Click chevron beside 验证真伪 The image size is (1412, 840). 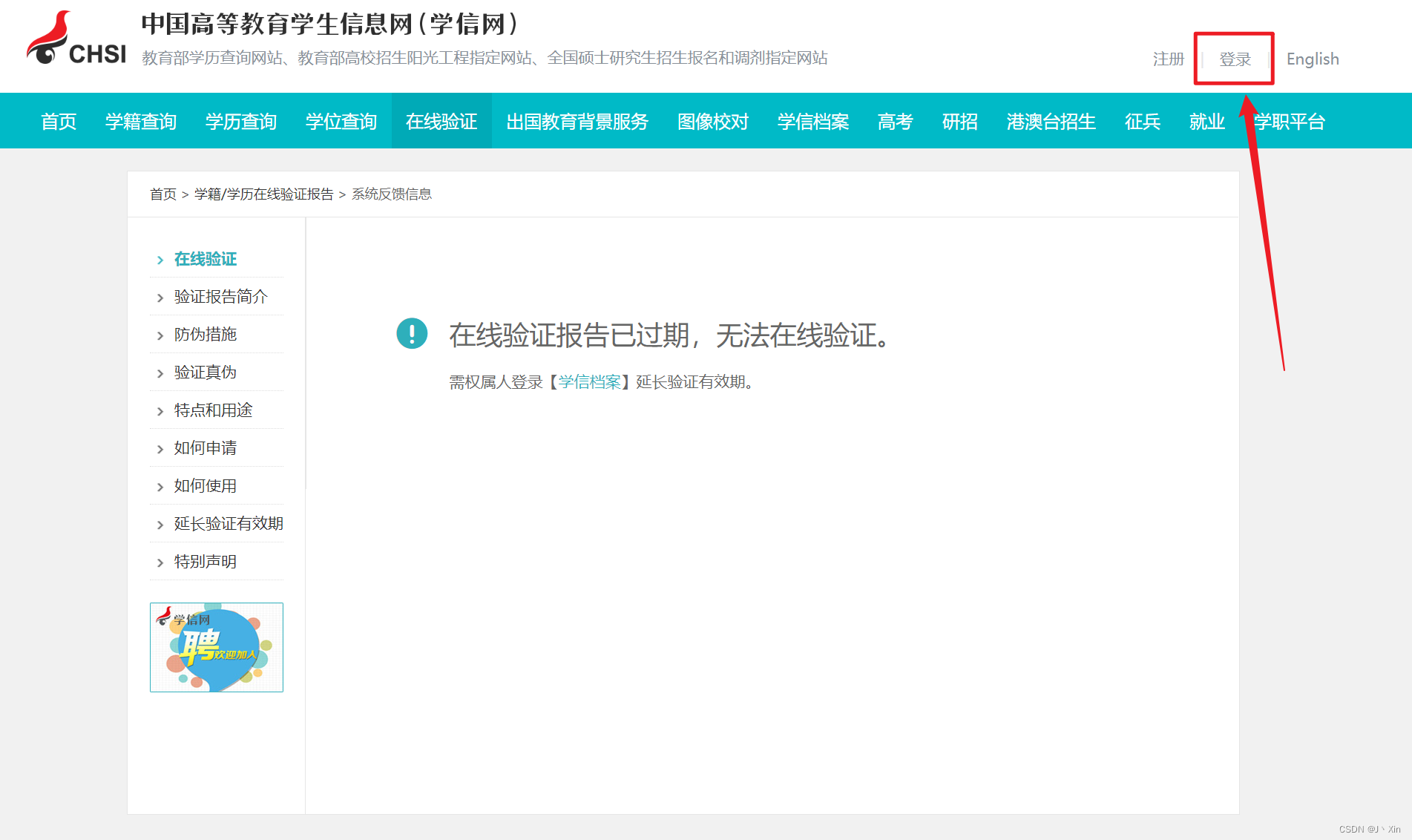click(x=160, y=373)
